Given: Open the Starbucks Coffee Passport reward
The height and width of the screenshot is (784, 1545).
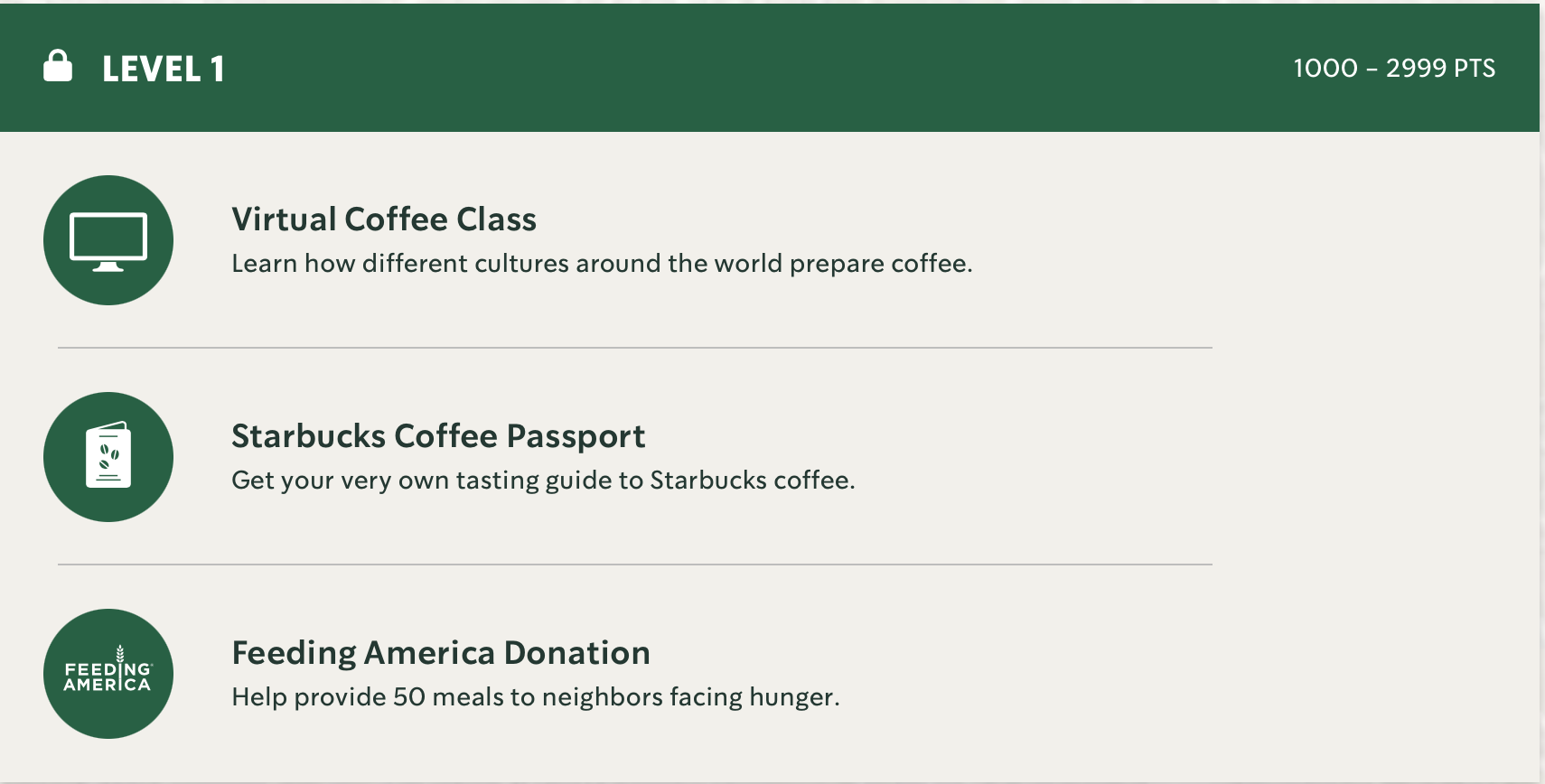Looking at the screenshot, I should point(438,436).
